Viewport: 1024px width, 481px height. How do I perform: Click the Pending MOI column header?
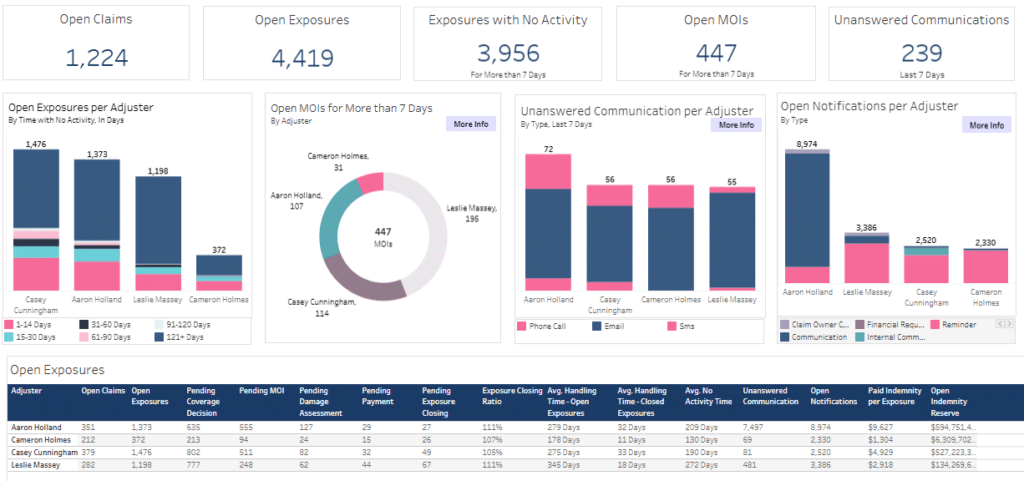(261, 391)
